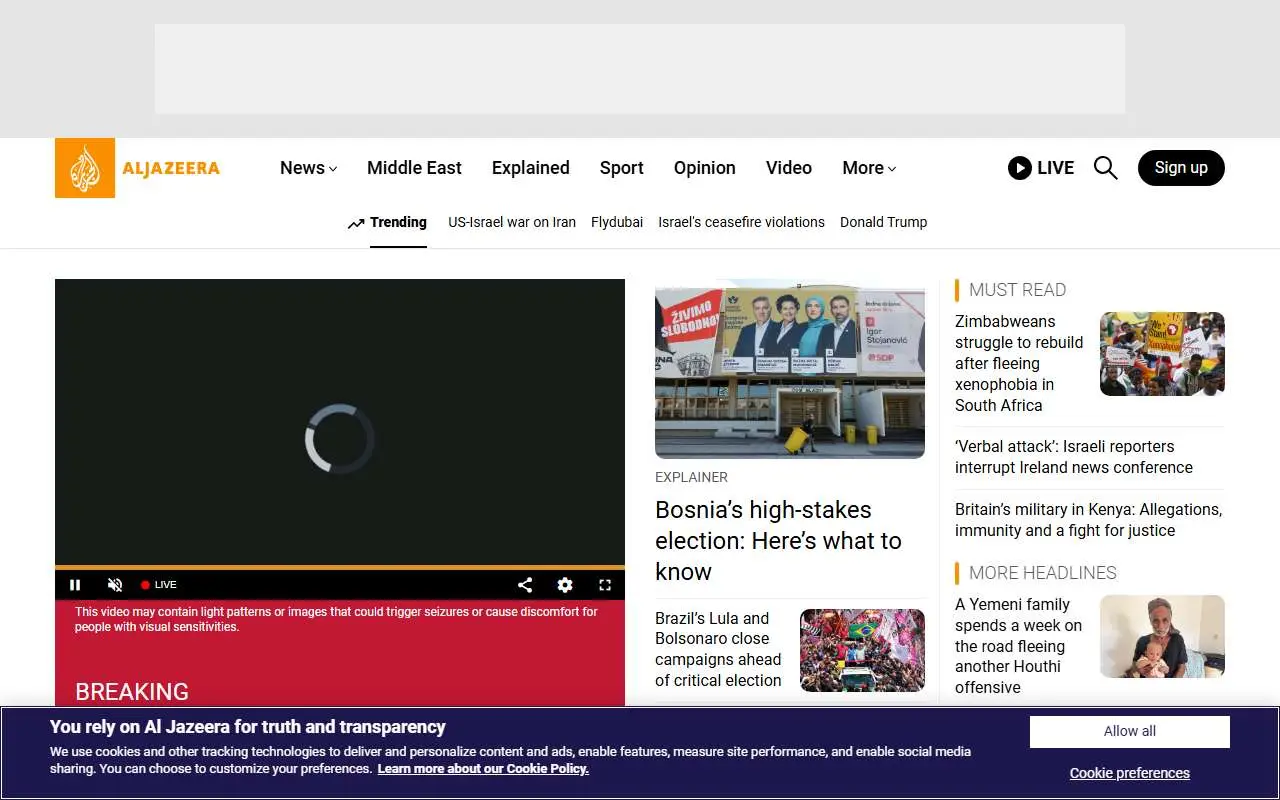Open the Al Jazeera logo homepage link
1280x800 pixels.
pyautogui.click(x=137, y=168)
